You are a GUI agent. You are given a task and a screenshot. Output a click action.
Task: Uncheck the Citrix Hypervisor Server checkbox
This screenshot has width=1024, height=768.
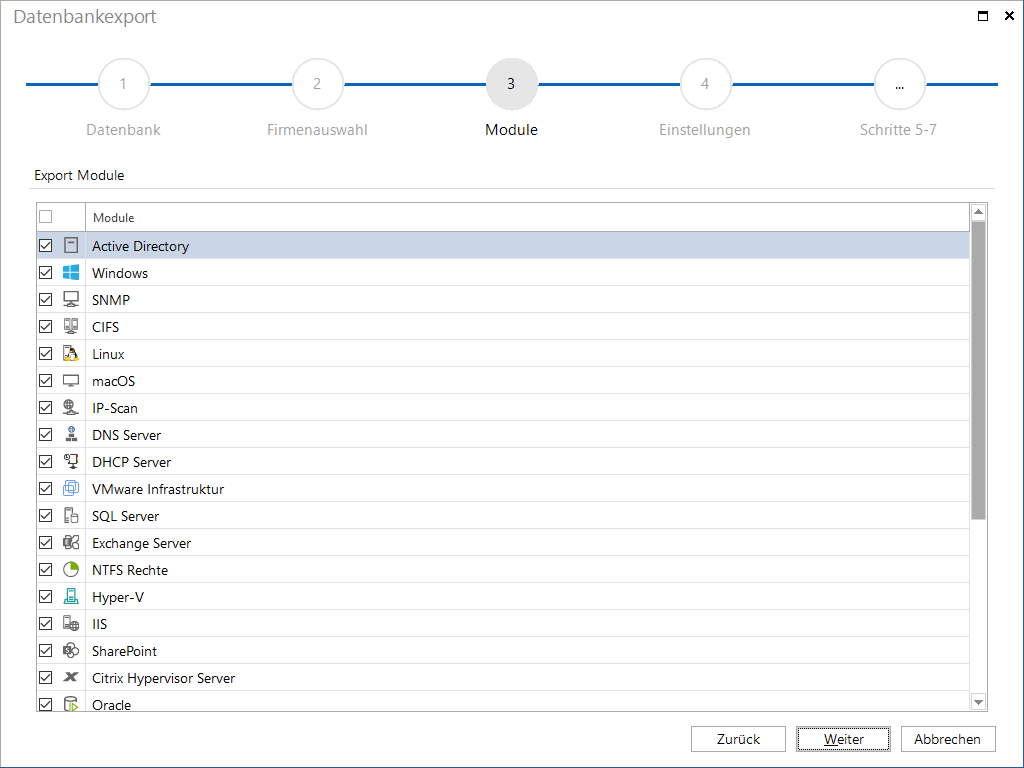click(x=46, y=677)
